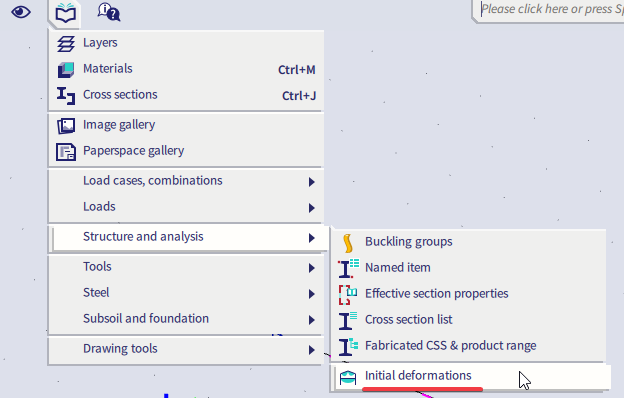624x398 pixels.
Task: Click the Named item icon
Action: [348, 268]
